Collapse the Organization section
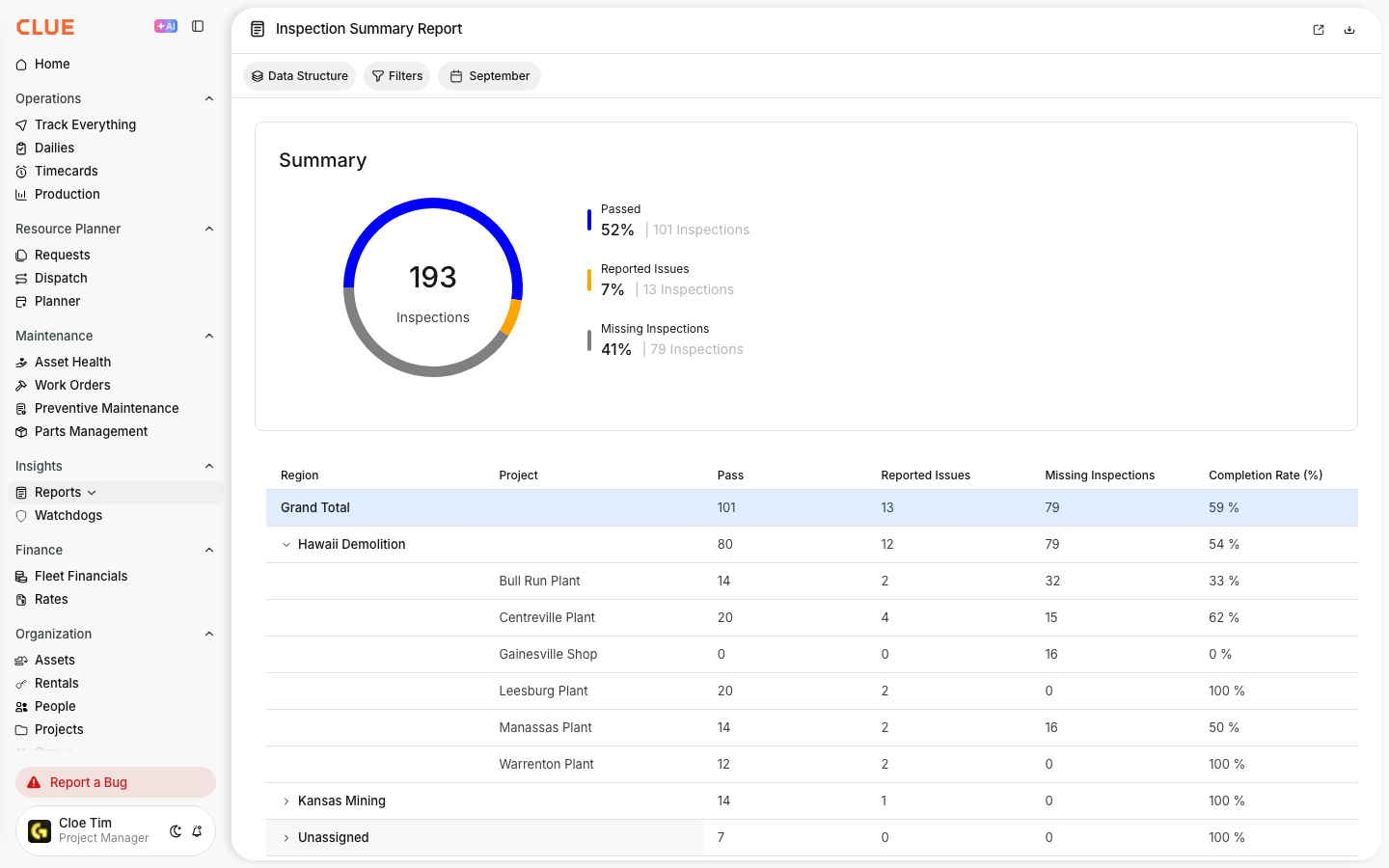The image size is (1389, 868). (x=209, y=634)
